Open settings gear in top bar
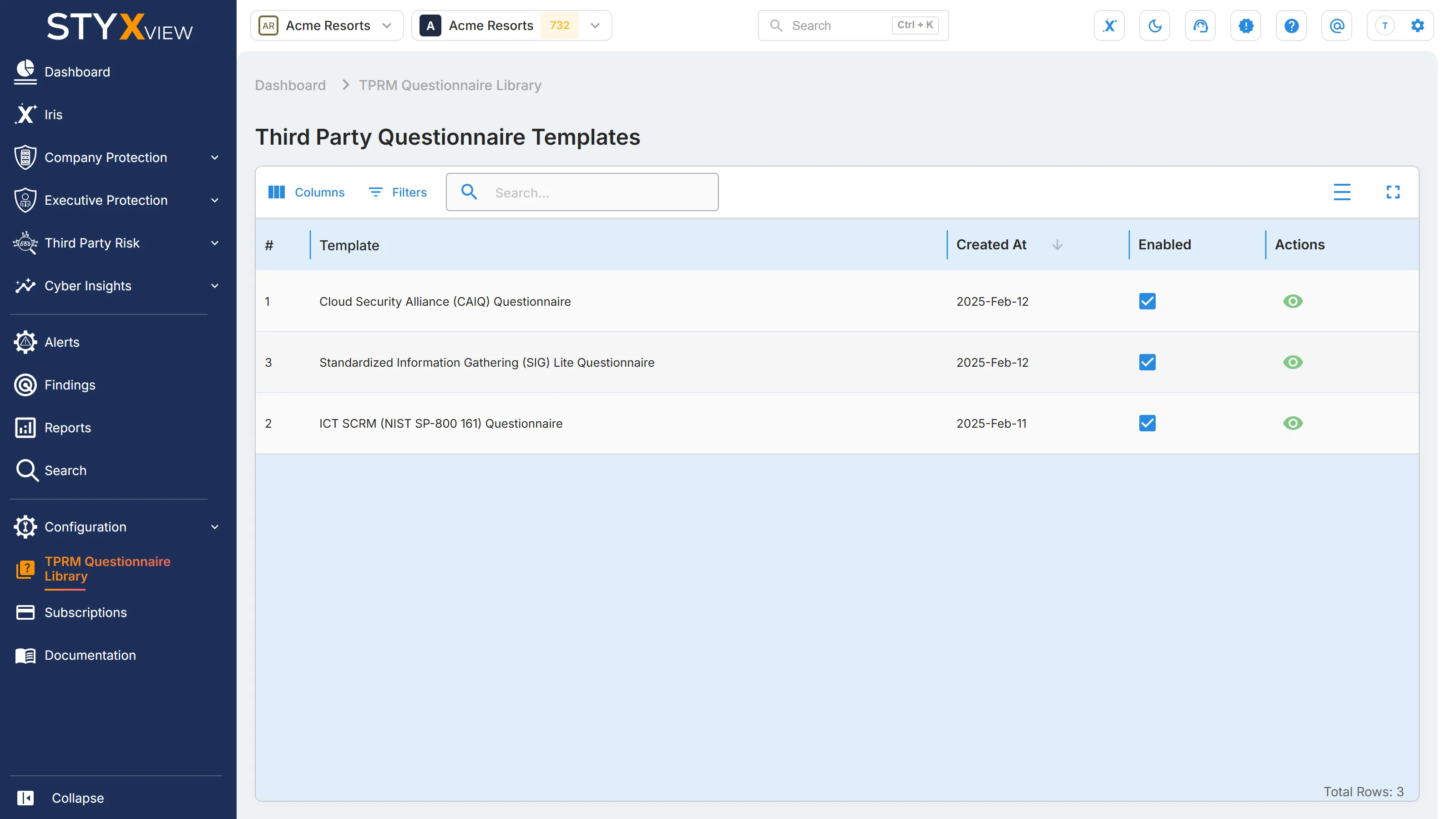 1418,25
